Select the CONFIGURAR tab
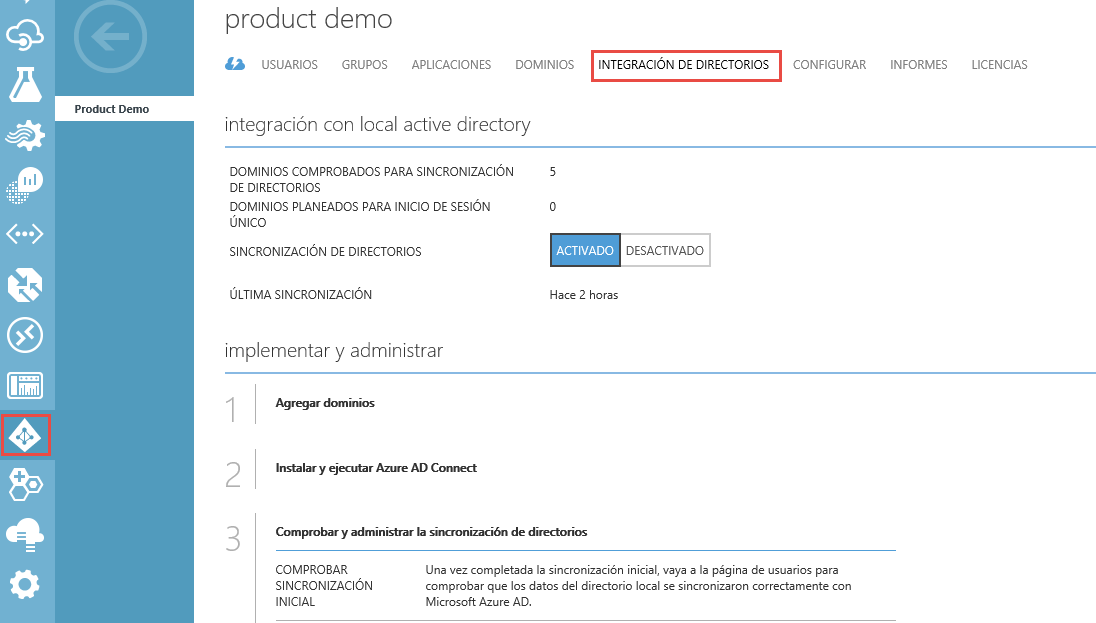1096x623 pixels. point(829,65)
